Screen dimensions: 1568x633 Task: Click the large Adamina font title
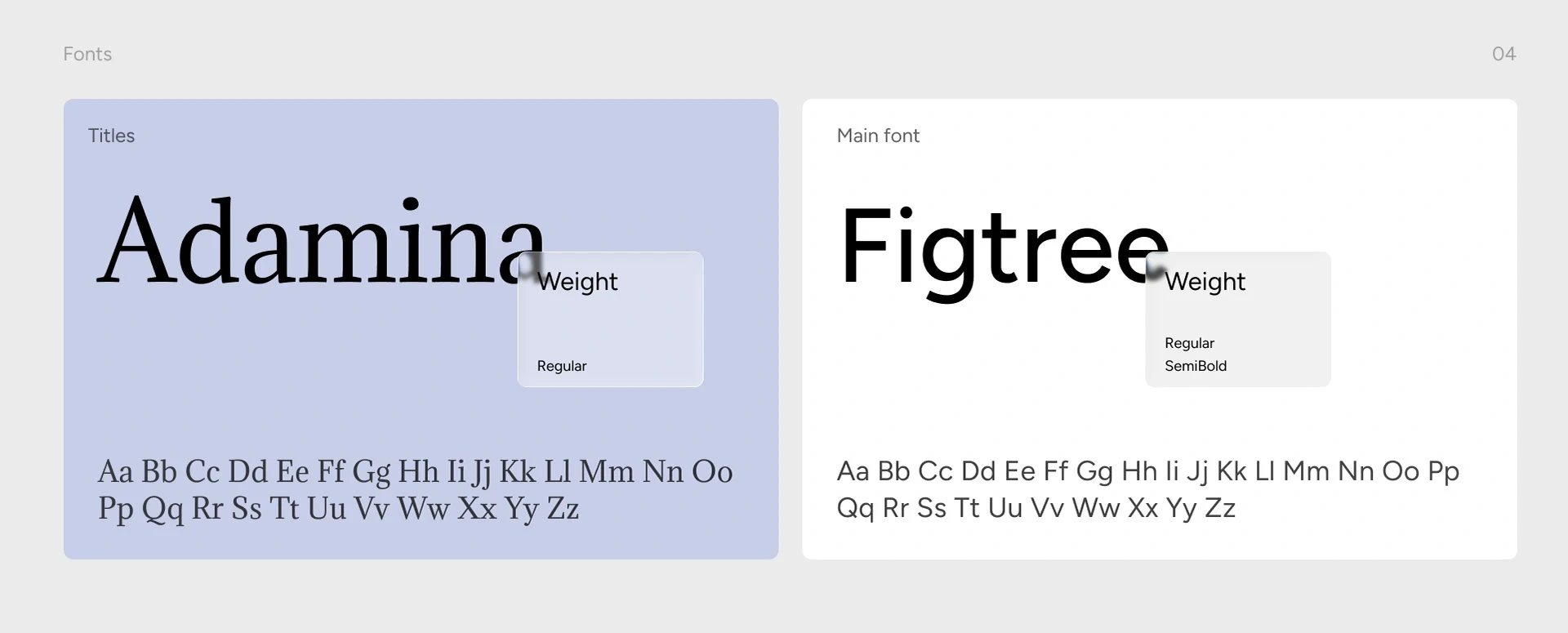click(x=320, y=241)
